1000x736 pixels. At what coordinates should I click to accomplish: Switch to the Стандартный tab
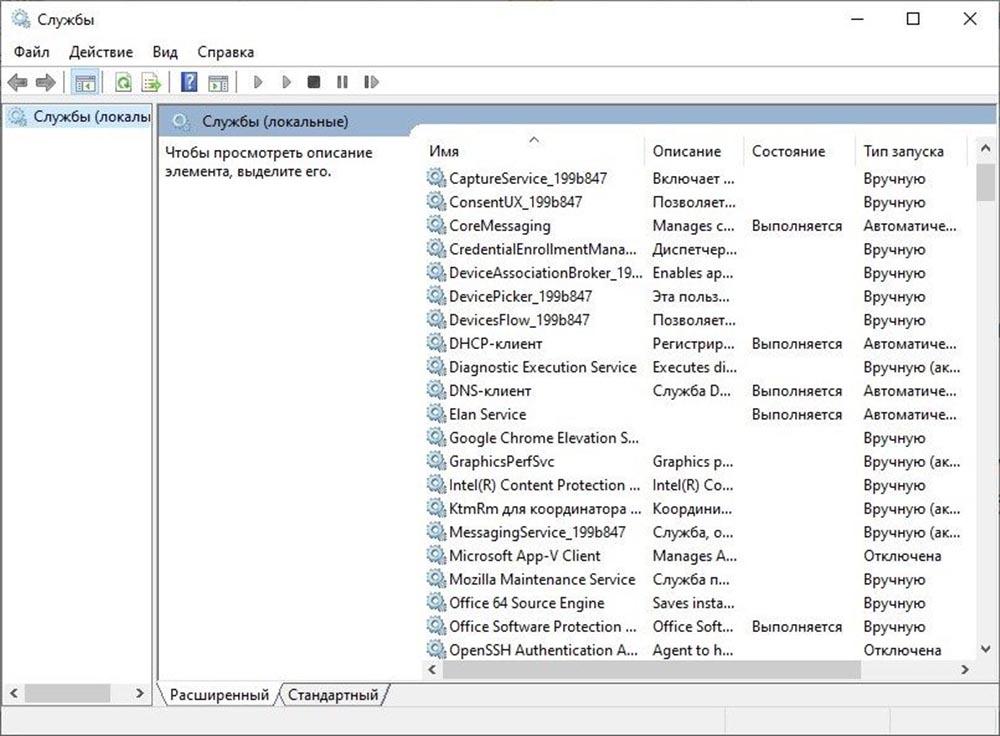333,695
